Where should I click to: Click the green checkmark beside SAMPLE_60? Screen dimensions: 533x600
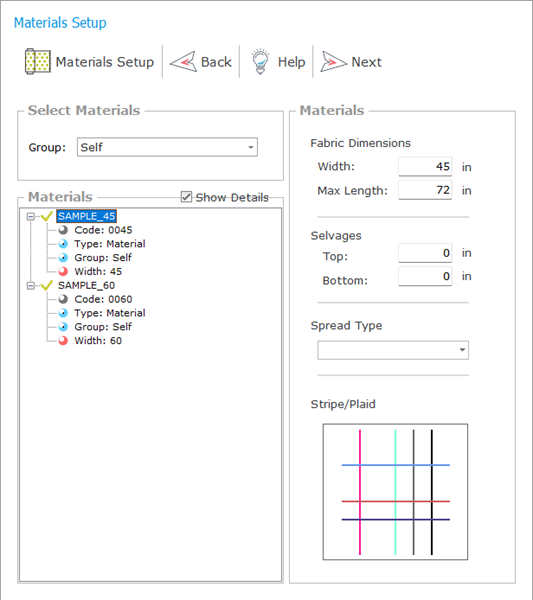[46, 285]
